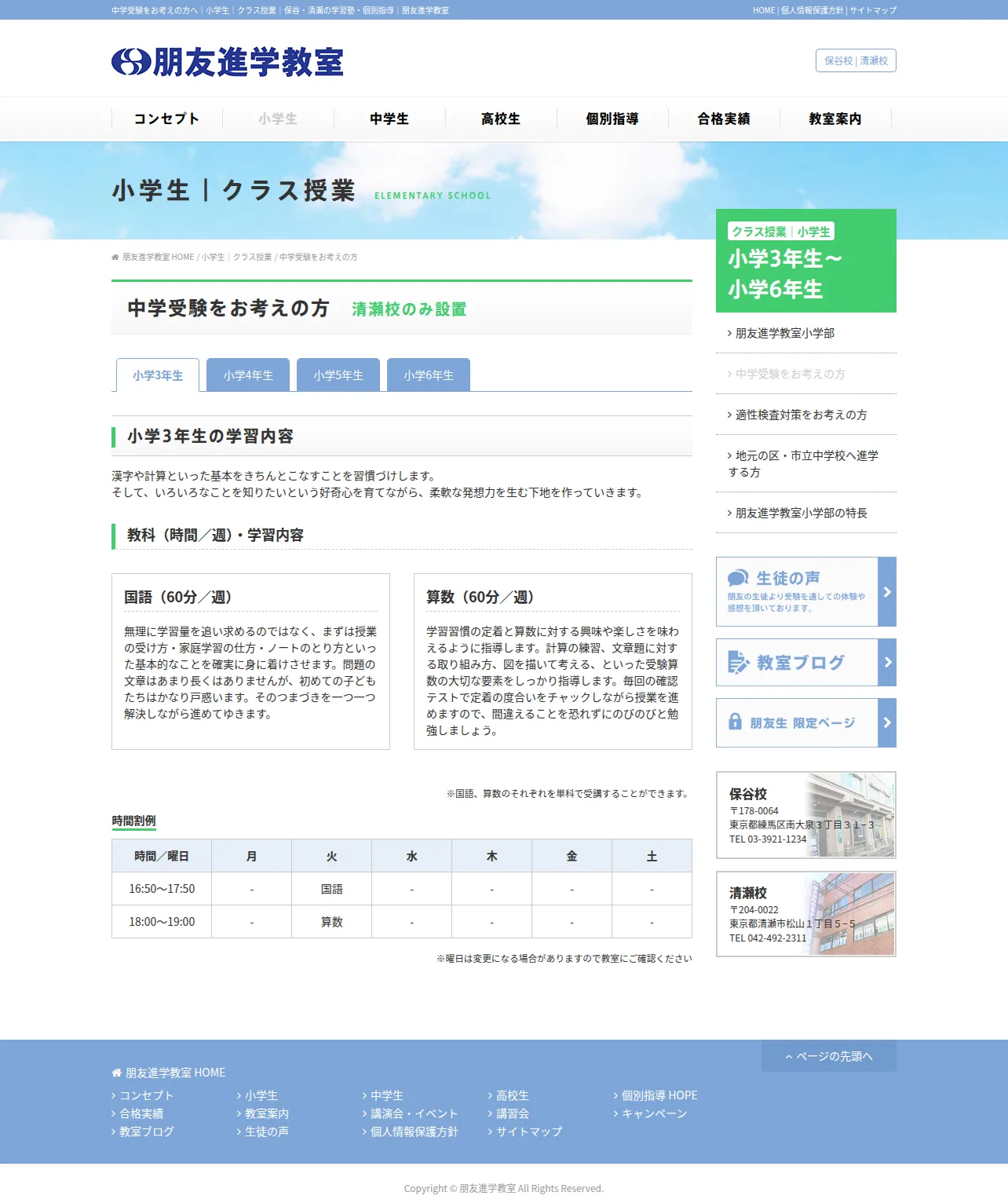The width and height of the screenshot is (1008, 1203).
Task: Open footer link キャンペーン
Action: 654,1113
